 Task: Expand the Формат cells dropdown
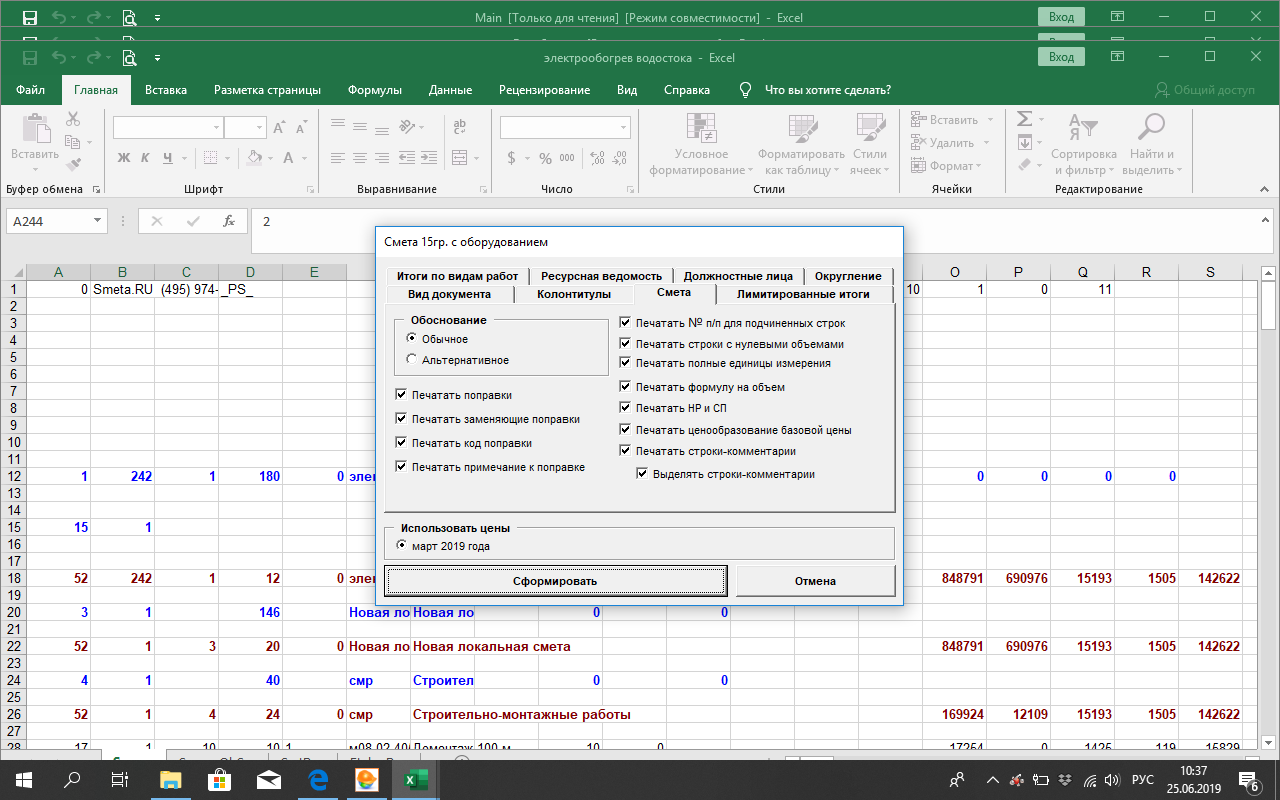[x=979, y=166]
